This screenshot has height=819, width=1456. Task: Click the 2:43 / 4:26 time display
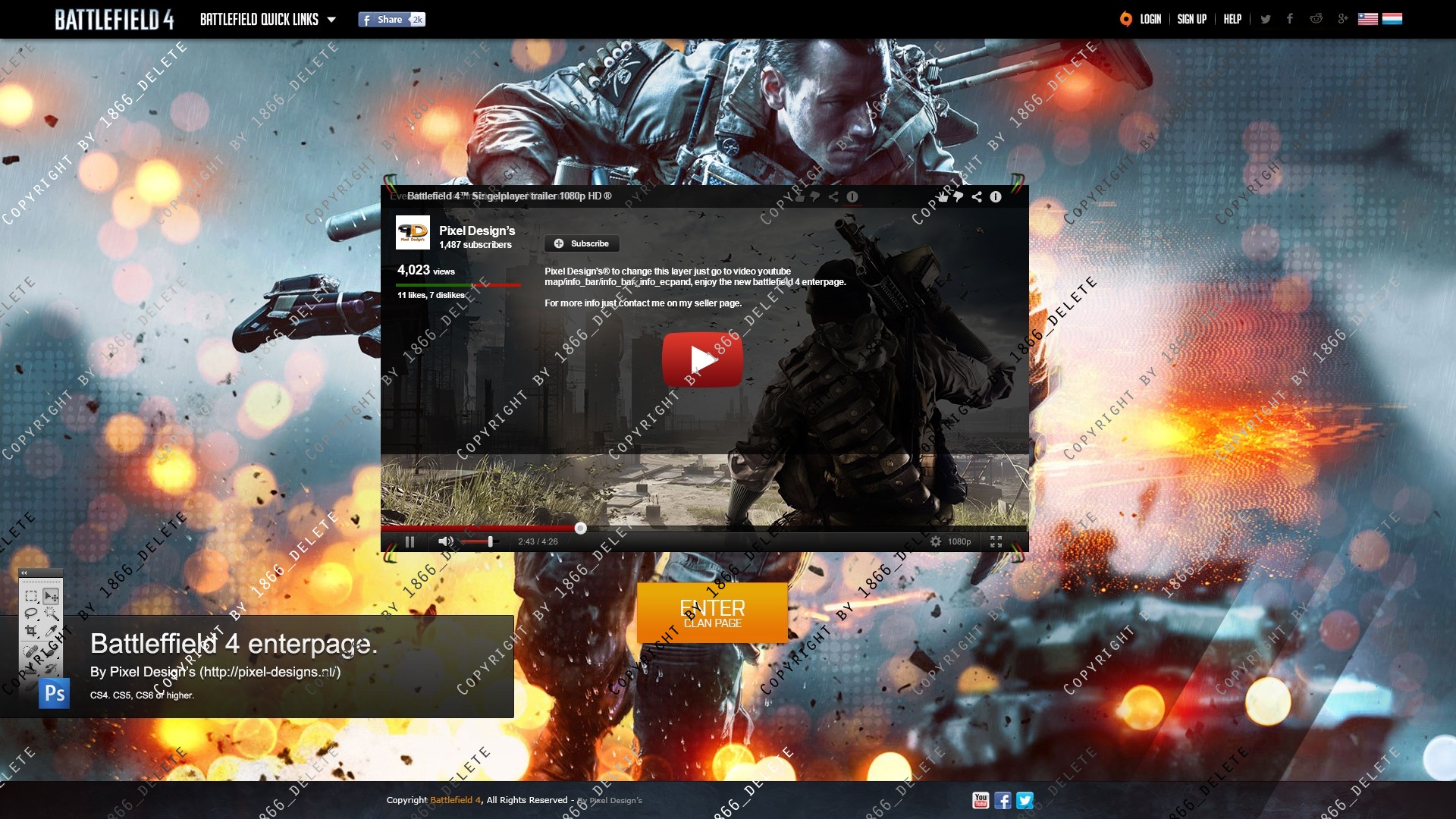click(538, 541)
